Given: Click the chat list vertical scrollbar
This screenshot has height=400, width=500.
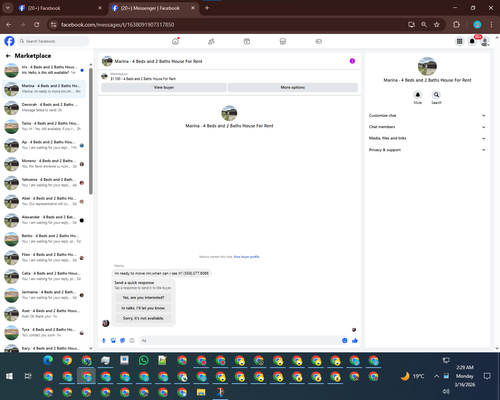Looking at the screenshot, I should pyautogui.click(x=91, y=131).
